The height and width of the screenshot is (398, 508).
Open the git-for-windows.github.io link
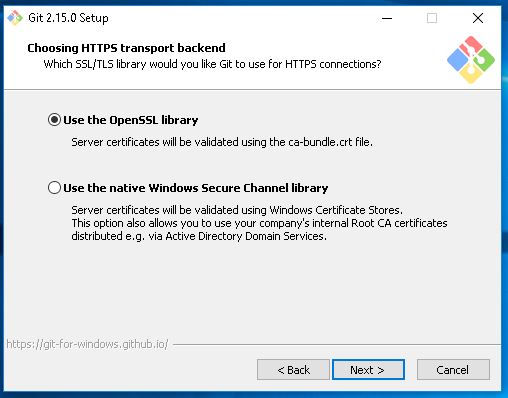87,344
